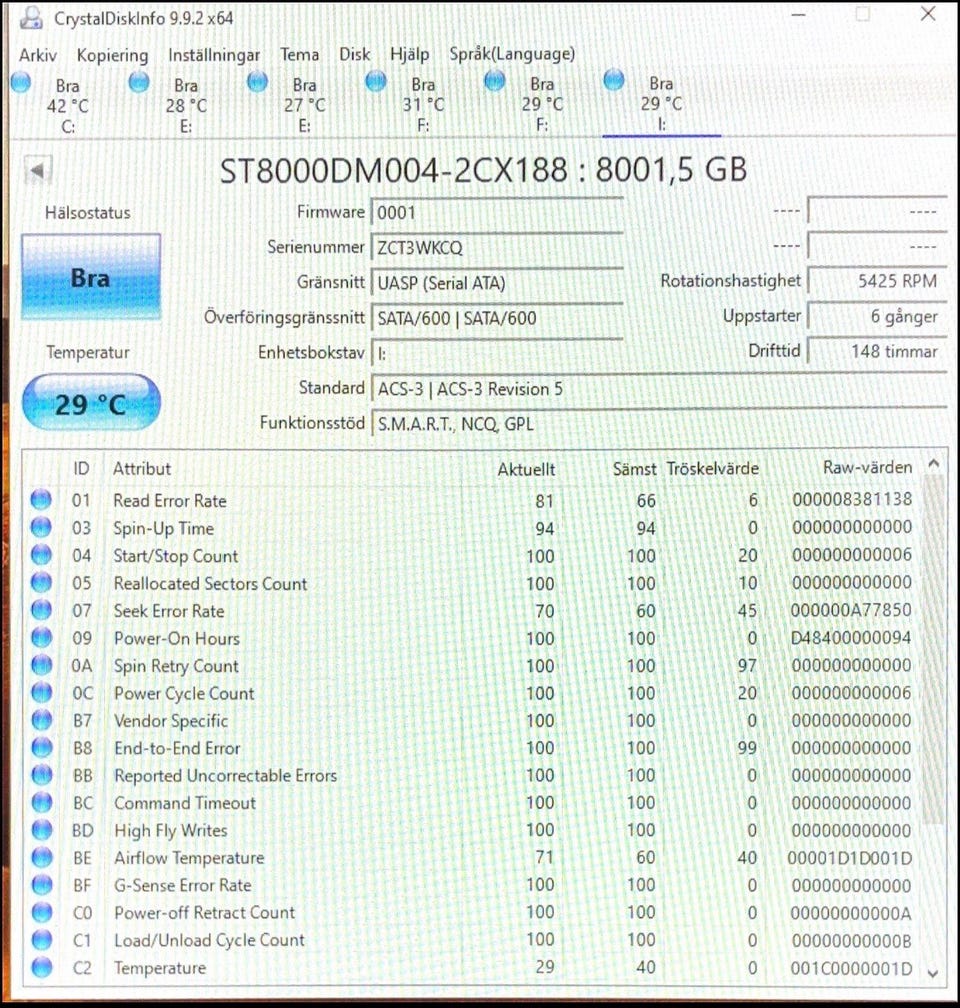The image size is (960, 1008).
Task: Click the C2 Temperature row status orb
Action: pos(41,967)
